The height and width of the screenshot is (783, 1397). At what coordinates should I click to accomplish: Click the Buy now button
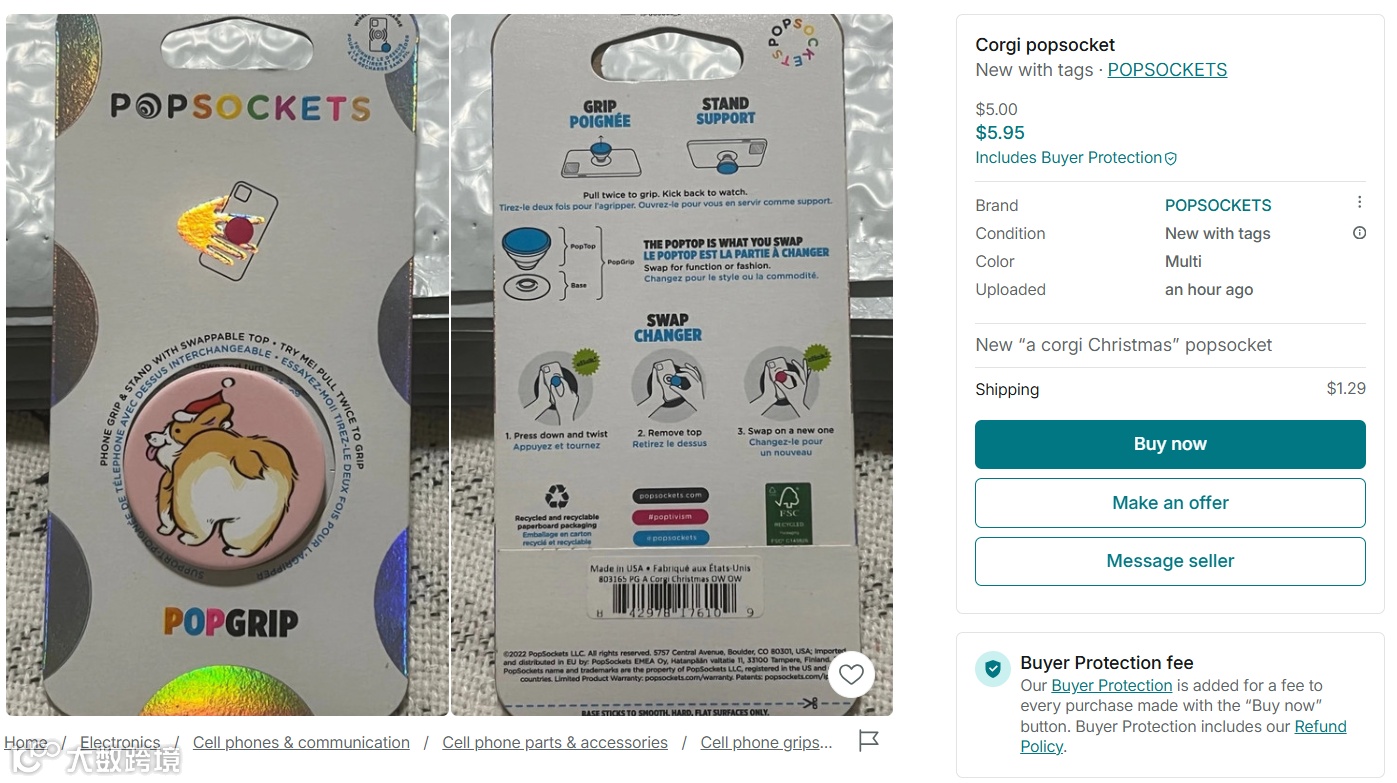point(1170,444)
